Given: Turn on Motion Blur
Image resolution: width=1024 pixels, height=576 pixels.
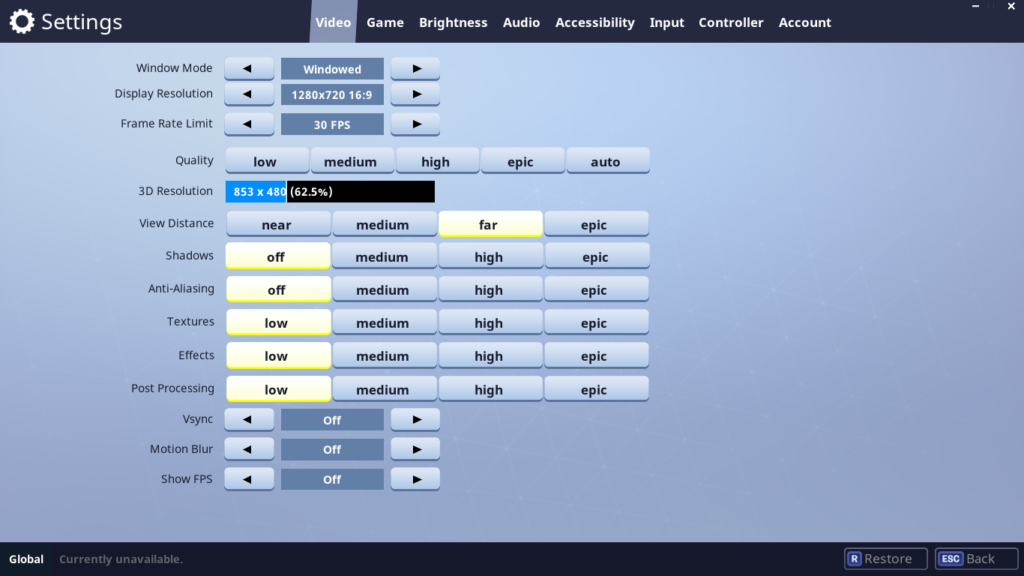Looking at the screenshot, I should 414,448.
